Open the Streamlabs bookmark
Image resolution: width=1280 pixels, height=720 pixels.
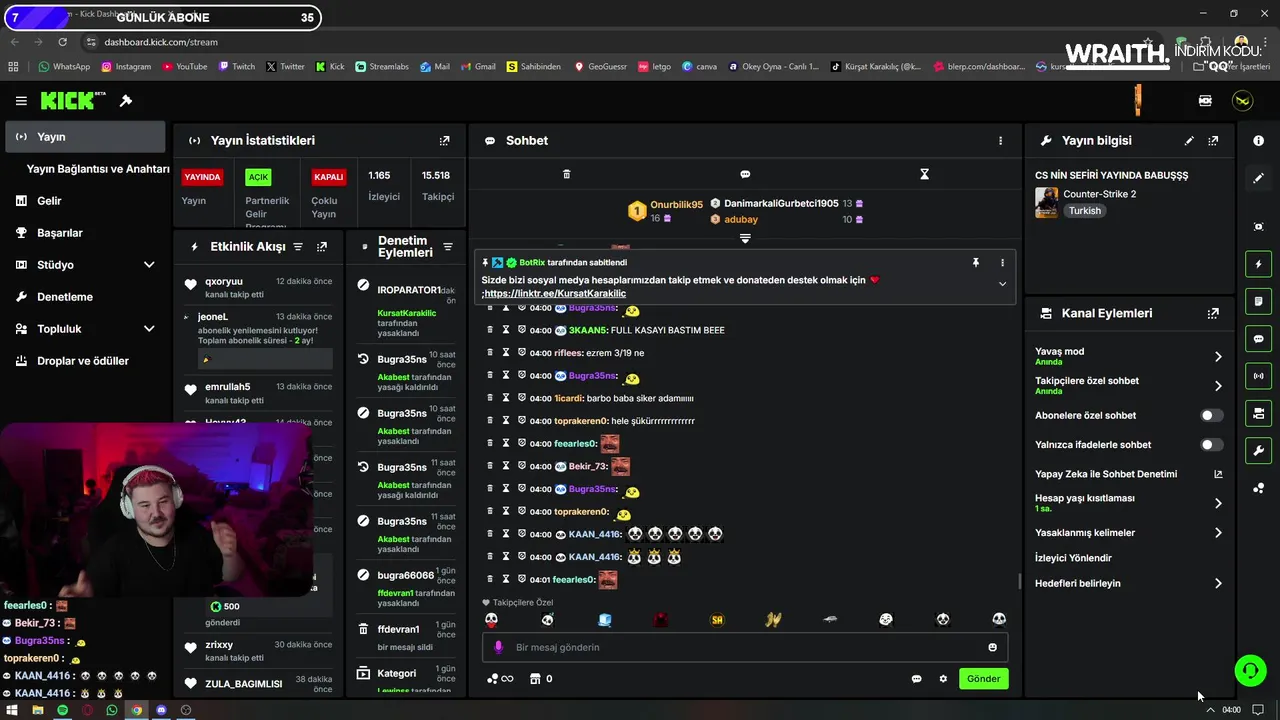(382, 67)
